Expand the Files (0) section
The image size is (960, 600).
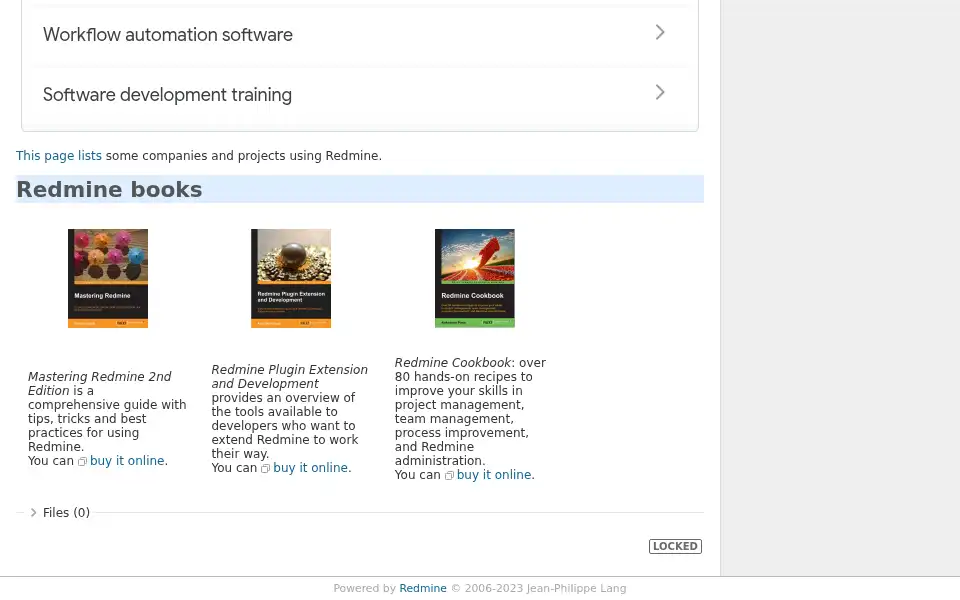click(34, 512)
